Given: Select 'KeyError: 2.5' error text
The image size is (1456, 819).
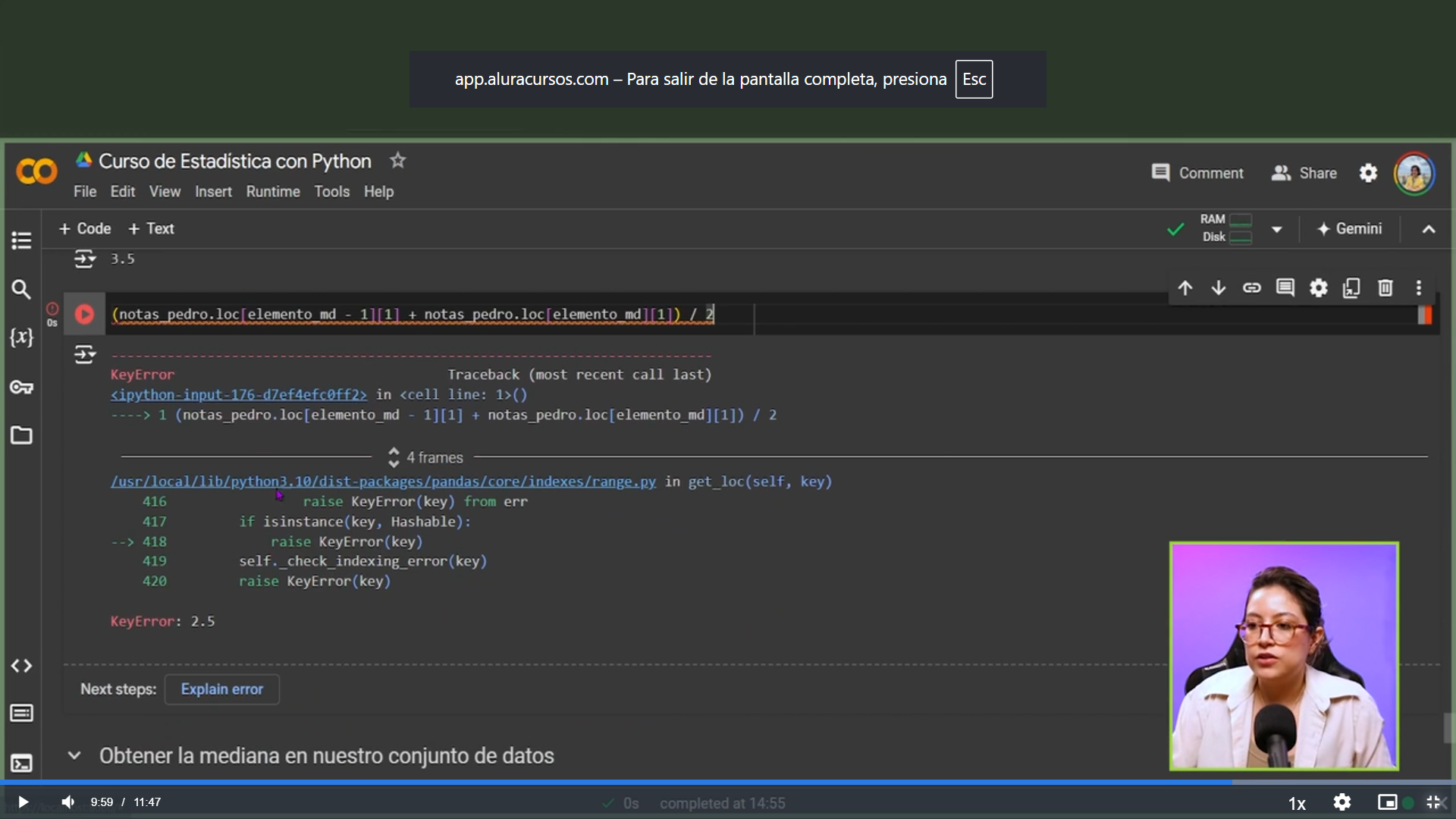Looking at the screenshot, I should click(x=163, y=621).
